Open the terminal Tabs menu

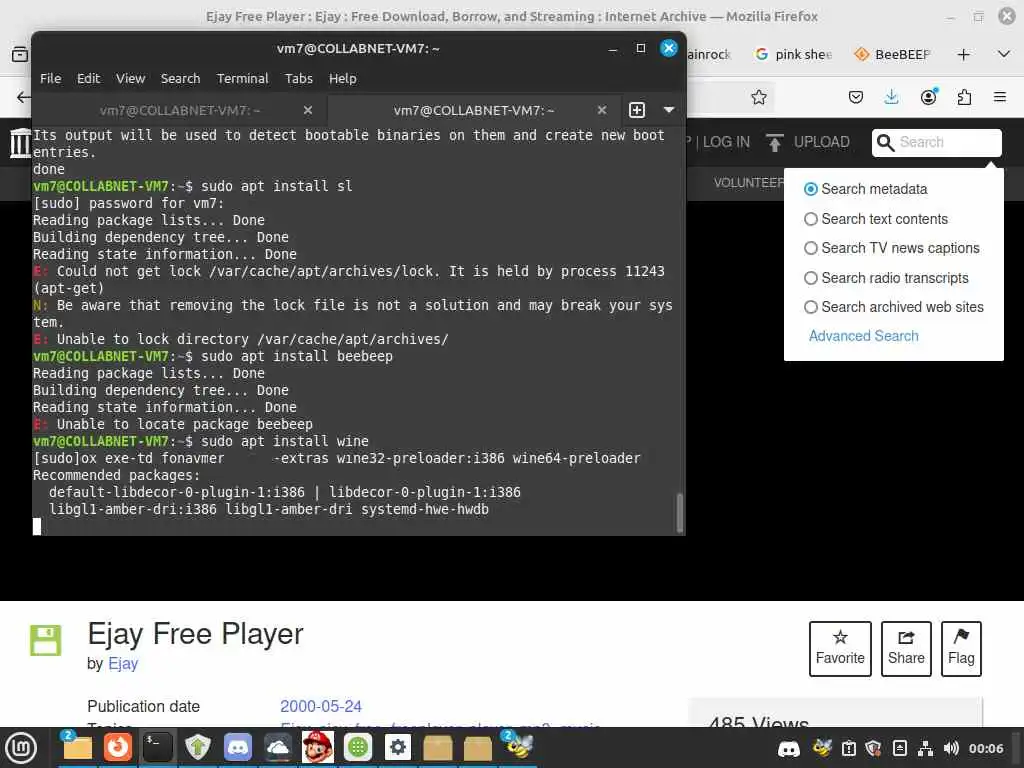[x=298, y=78]
